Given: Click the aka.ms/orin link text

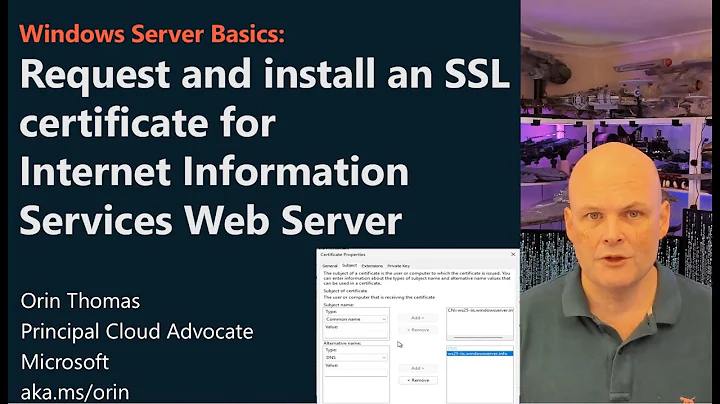Looking at the screenshot, I should pyautogui.click(x=75, y=393).
